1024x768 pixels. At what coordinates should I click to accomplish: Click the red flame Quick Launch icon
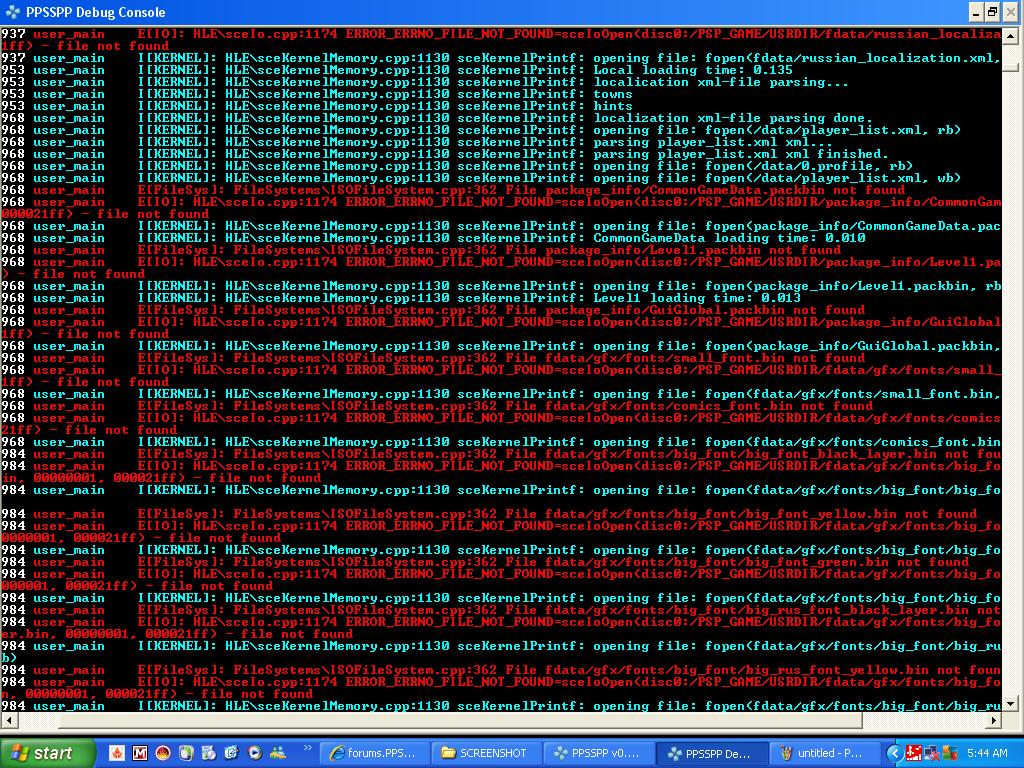[x=117, y=753]
